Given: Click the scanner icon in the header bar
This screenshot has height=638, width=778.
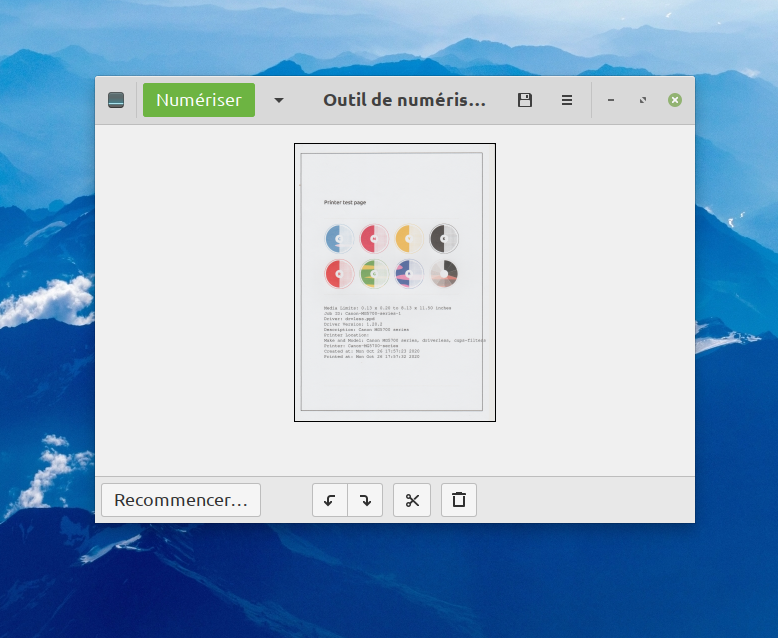Looking at the screenshot, I should [x=116, y=100].
